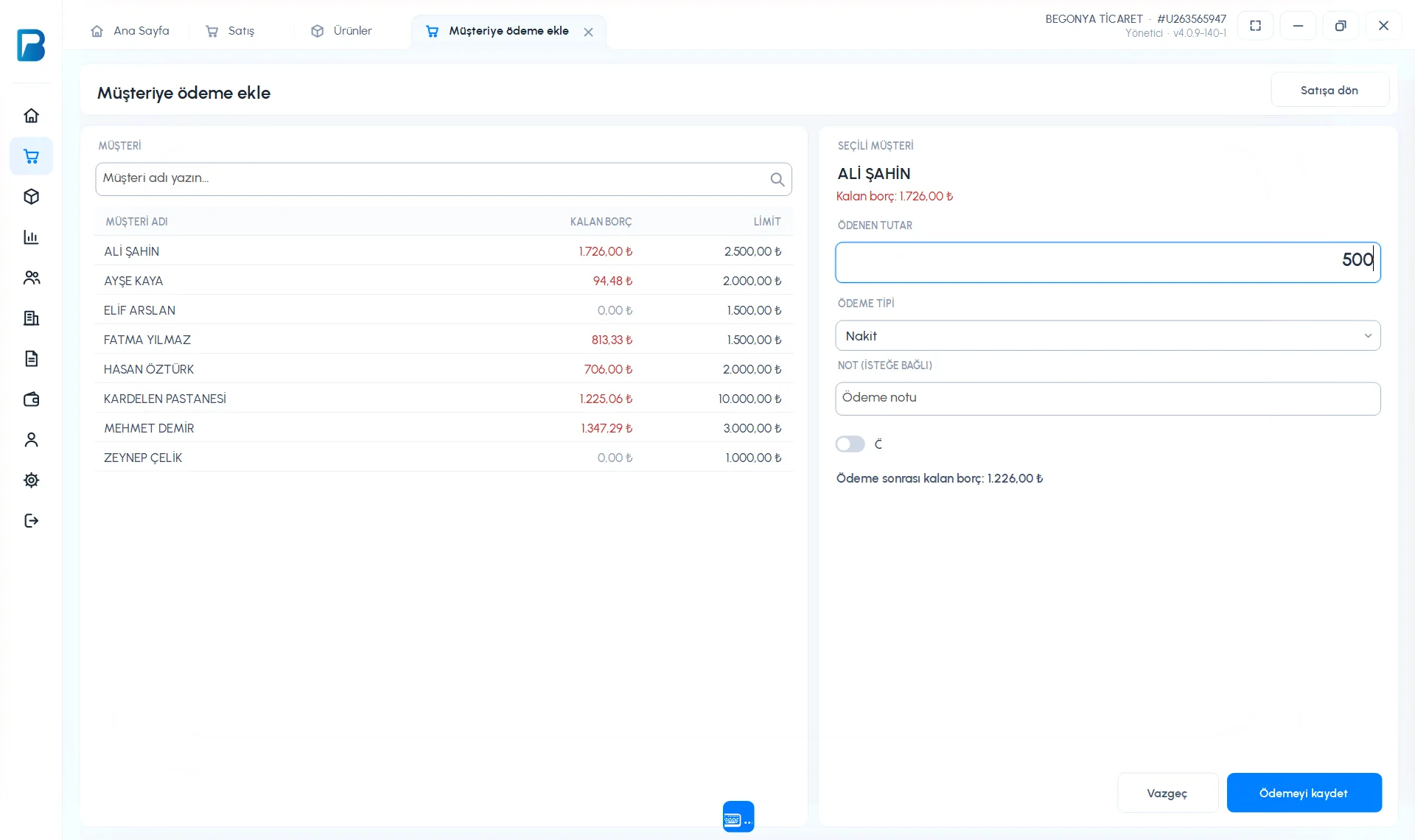Select customer ELİF ARSLAN row
The image size is (1415, 840).
(x=444, y=310)
